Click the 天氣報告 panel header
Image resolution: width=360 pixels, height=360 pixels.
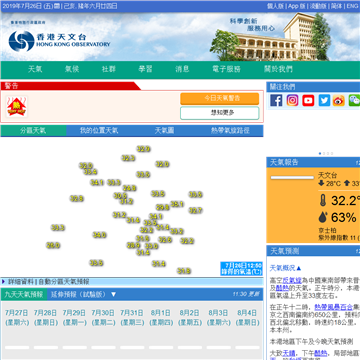coord(313,162)
